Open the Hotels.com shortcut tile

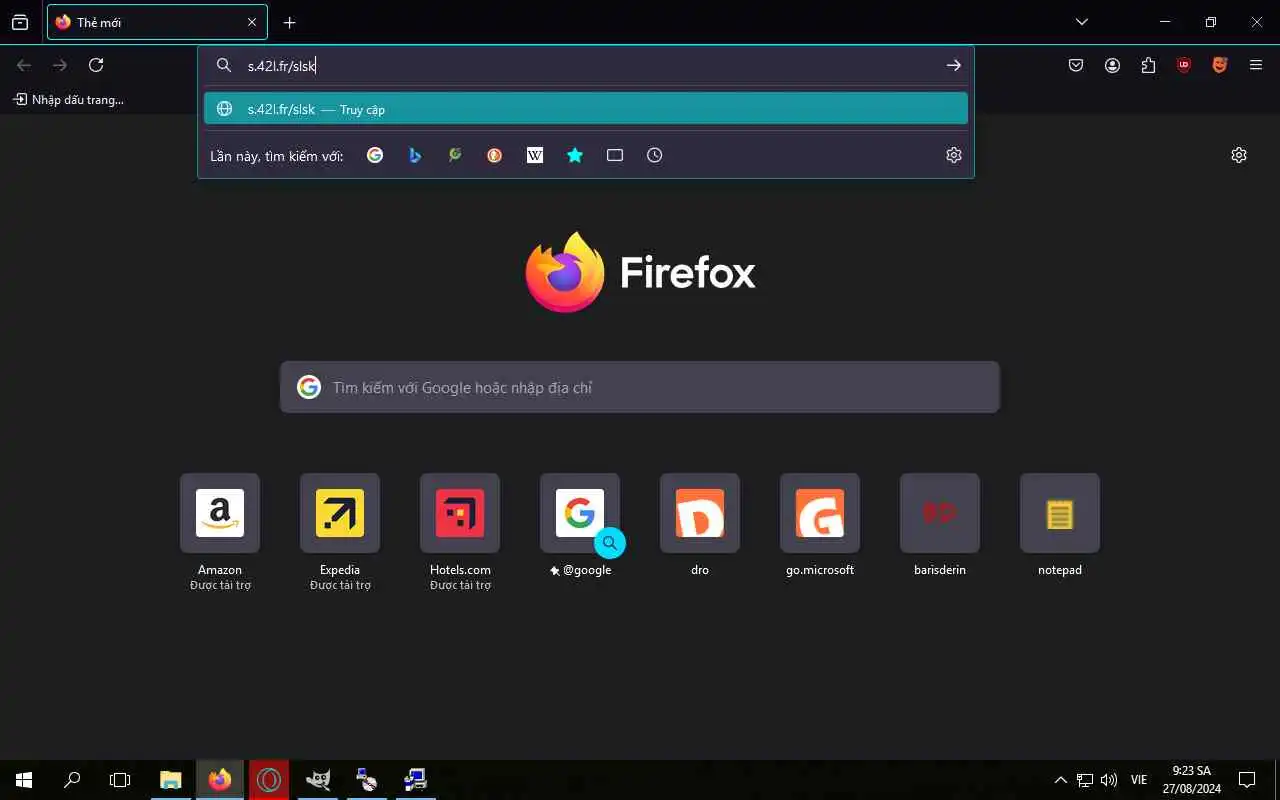click(x=460, y=513)
